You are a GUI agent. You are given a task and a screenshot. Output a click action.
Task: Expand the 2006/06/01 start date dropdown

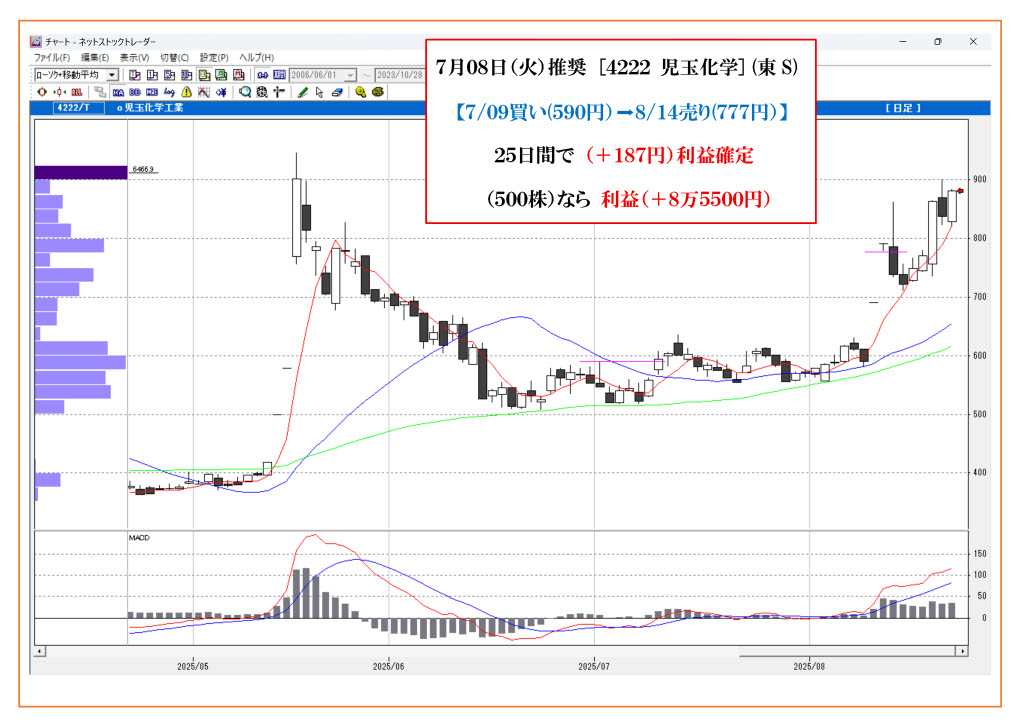349,75
